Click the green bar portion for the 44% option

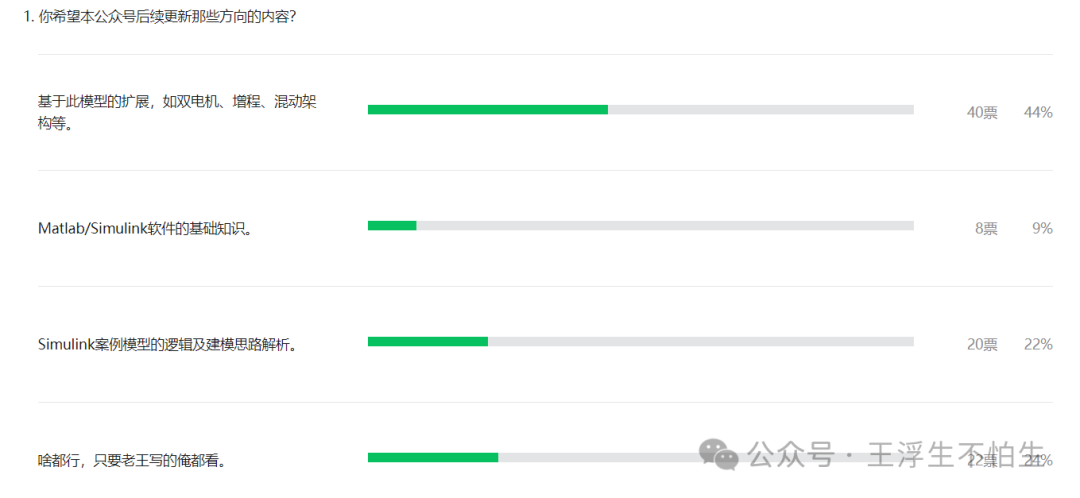click(488, 110)
